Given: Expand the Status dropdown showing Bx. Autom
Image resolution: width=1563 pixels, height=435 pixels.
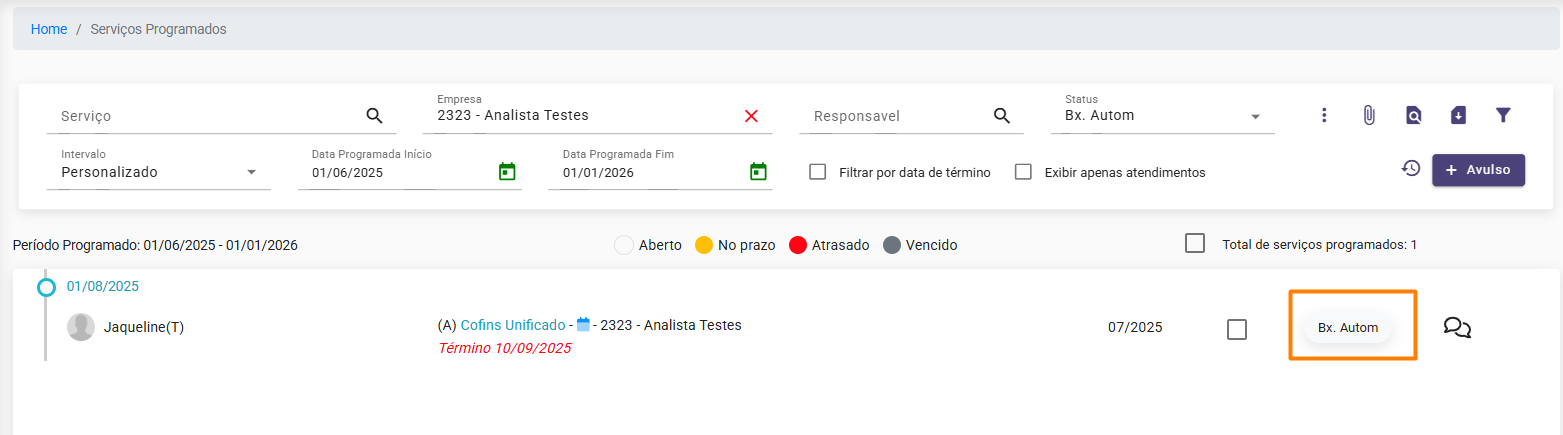Looking at the screenshot, I should click(1255, 116).
